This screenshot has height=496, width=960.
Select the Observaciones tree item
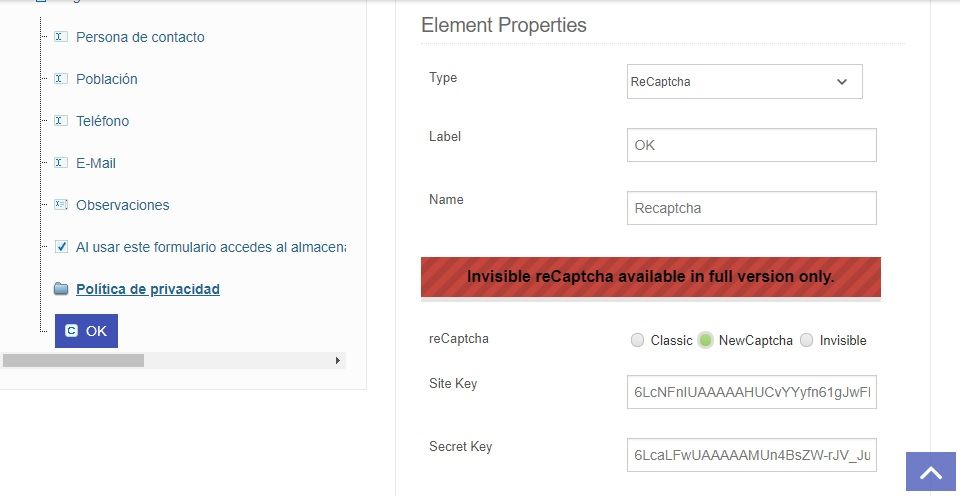(x=122, y=205)
